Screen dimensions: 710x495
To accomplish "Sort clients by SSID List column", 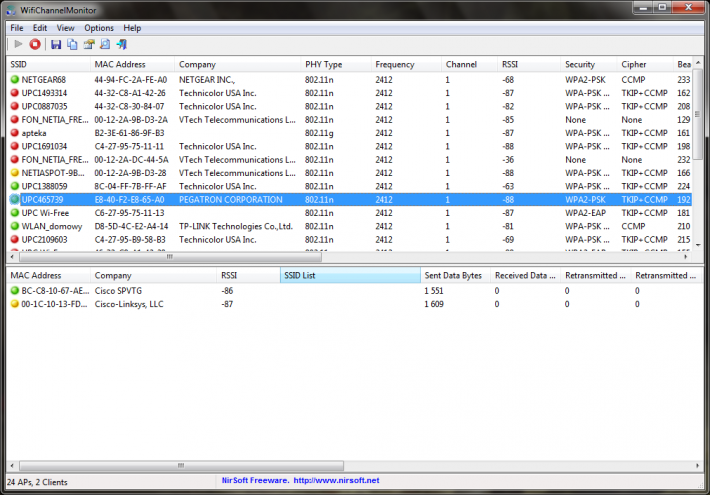I will click(x=350, y=275).
